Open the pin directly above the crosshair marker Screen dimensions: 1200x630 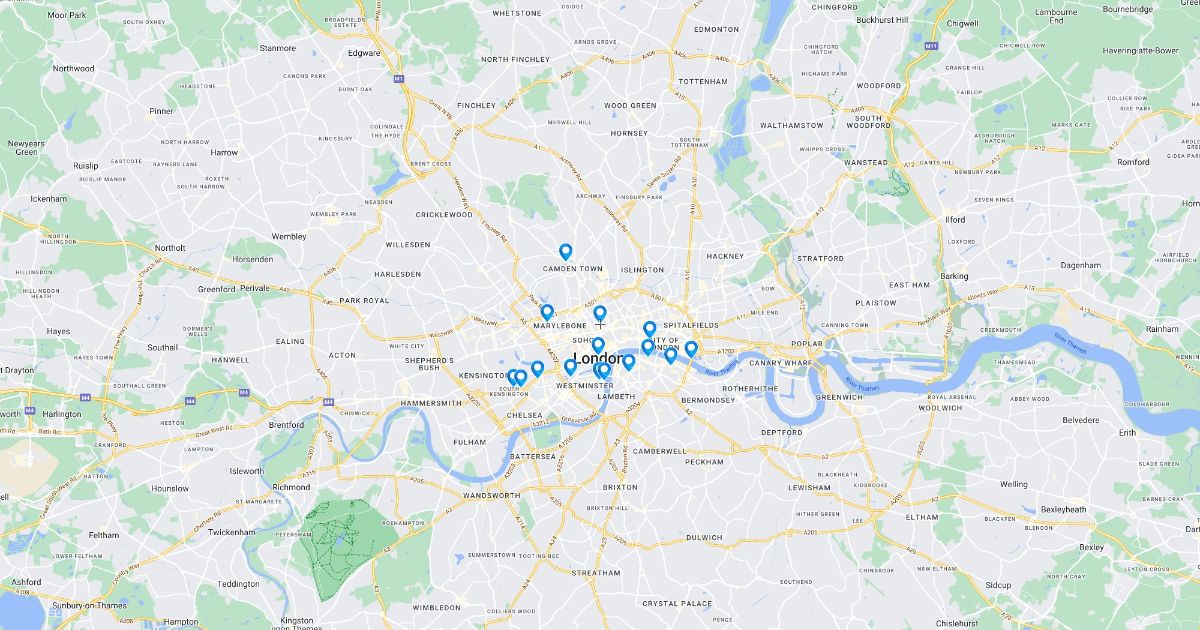coord(600,314)
